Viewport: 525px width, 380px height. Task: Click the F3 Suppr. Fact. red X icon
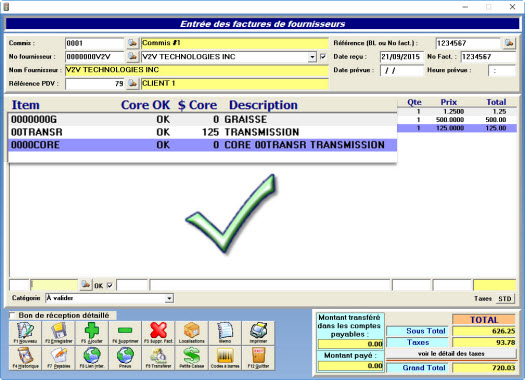pyautogui.click(x=158, y=333)
